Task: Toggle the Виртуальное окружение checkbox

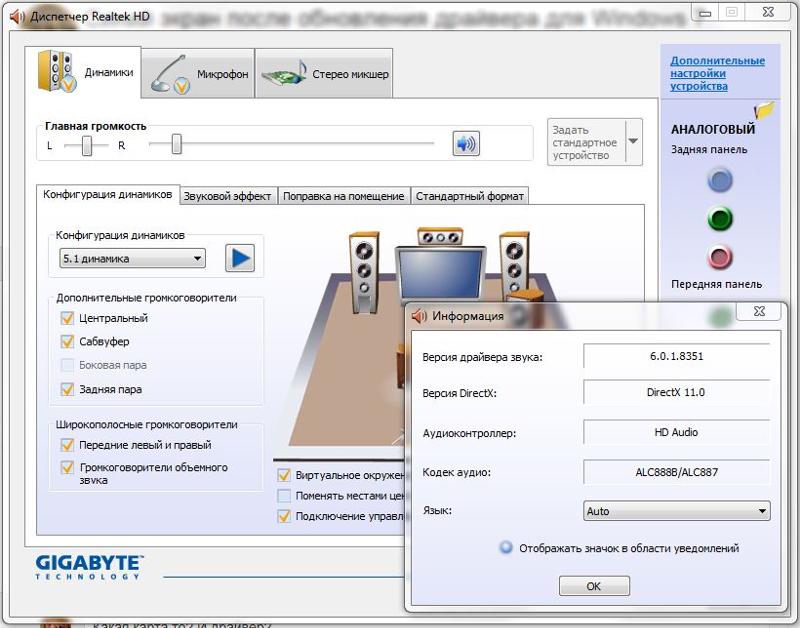Action: coord(284,475)
